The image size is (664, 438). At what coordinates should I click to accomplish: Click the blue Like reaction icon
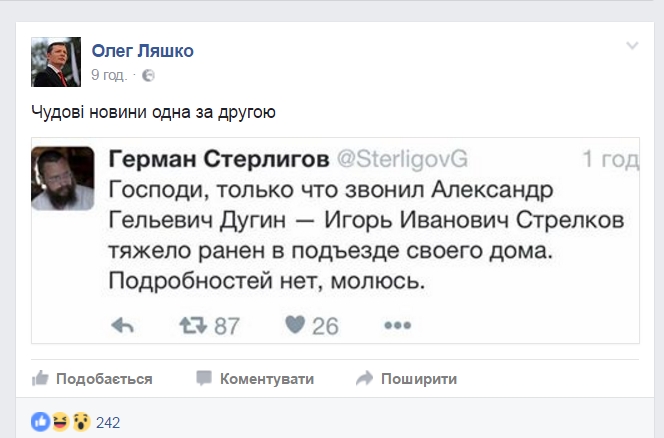(x=40, y=422)
